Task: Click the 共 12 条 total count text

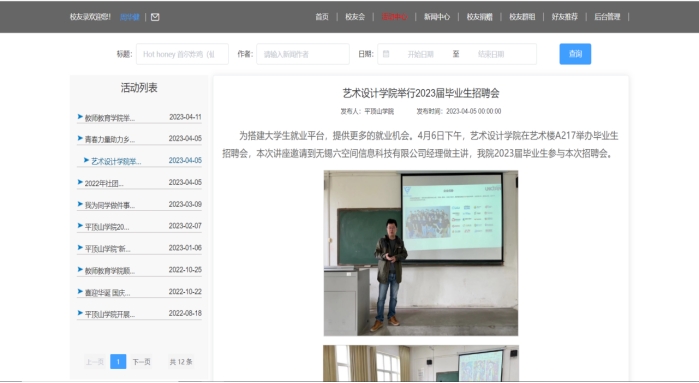Action: tap(181, 362)
